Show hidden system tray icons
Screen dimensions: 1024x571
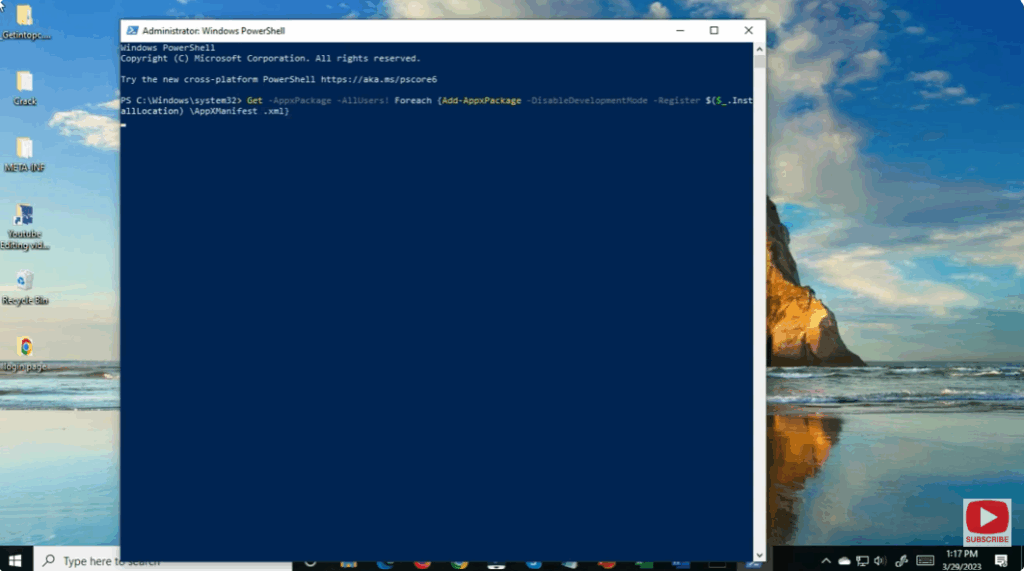pyautogui.click(x=825, y=561)
